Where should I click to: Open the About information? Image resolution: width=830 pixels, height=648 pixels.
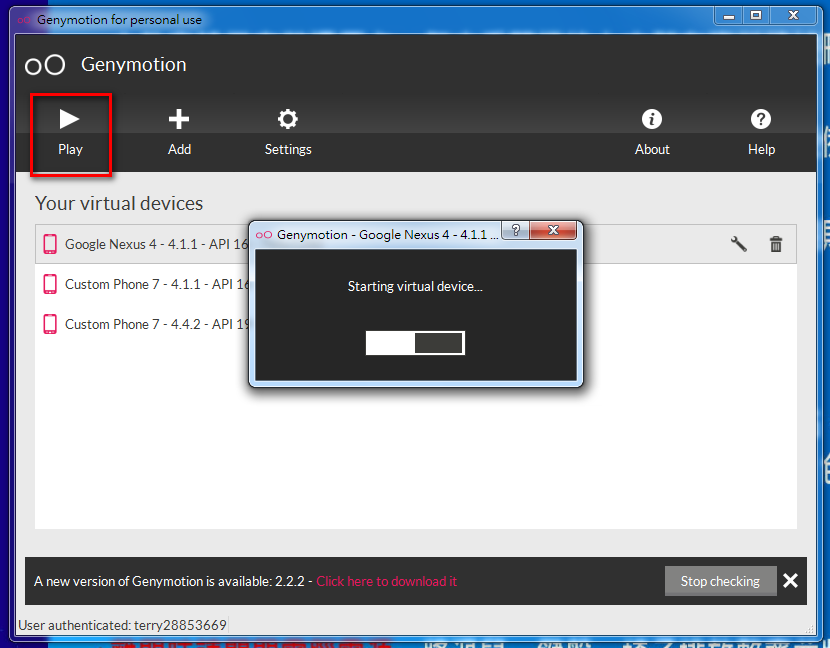pyautogui.click(x=652, y=133)
